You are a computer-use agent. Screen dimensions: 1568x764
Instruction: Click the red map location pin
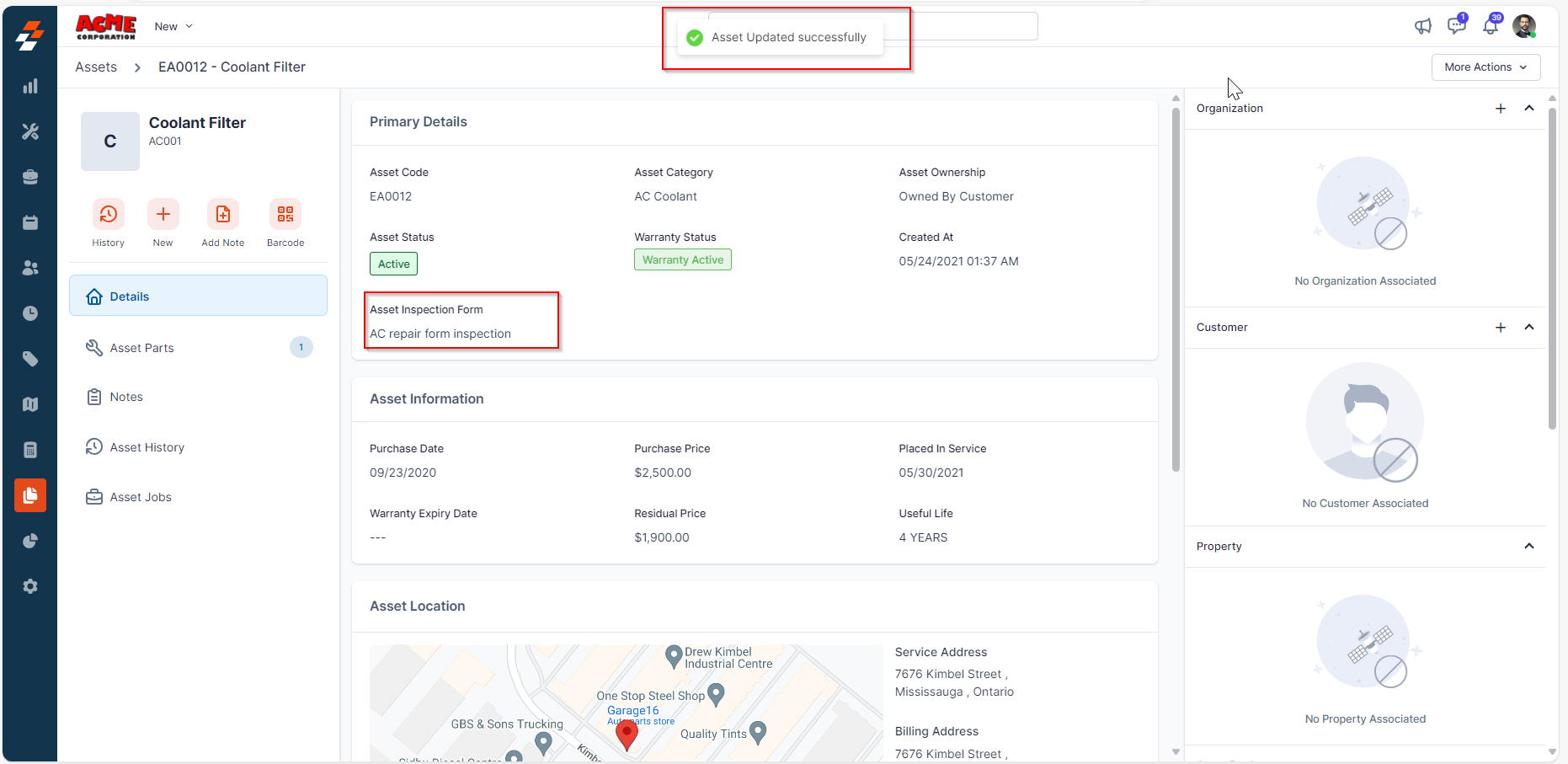[627, 735]
